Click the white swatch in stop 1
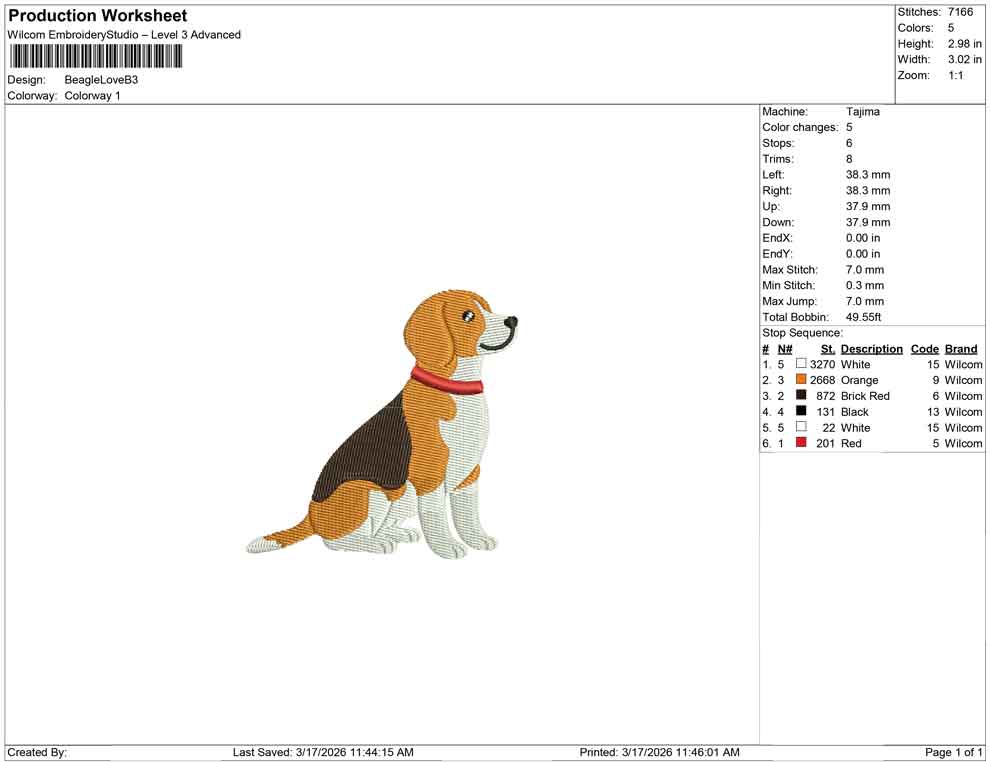This screenshot has width=990, height=762. click(x=801, y=364)
